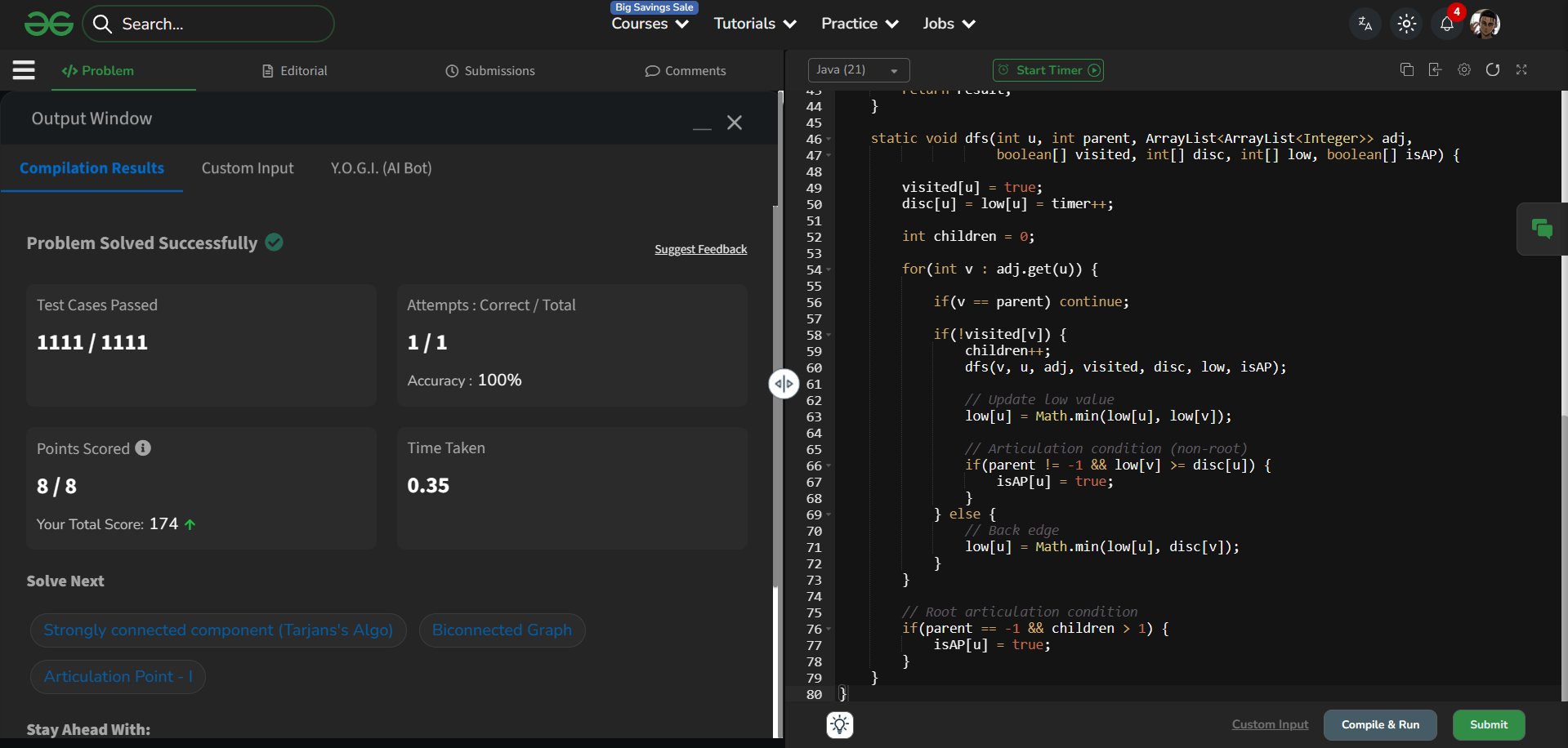Collapse code fold arrow at line 54

point(829,269)
